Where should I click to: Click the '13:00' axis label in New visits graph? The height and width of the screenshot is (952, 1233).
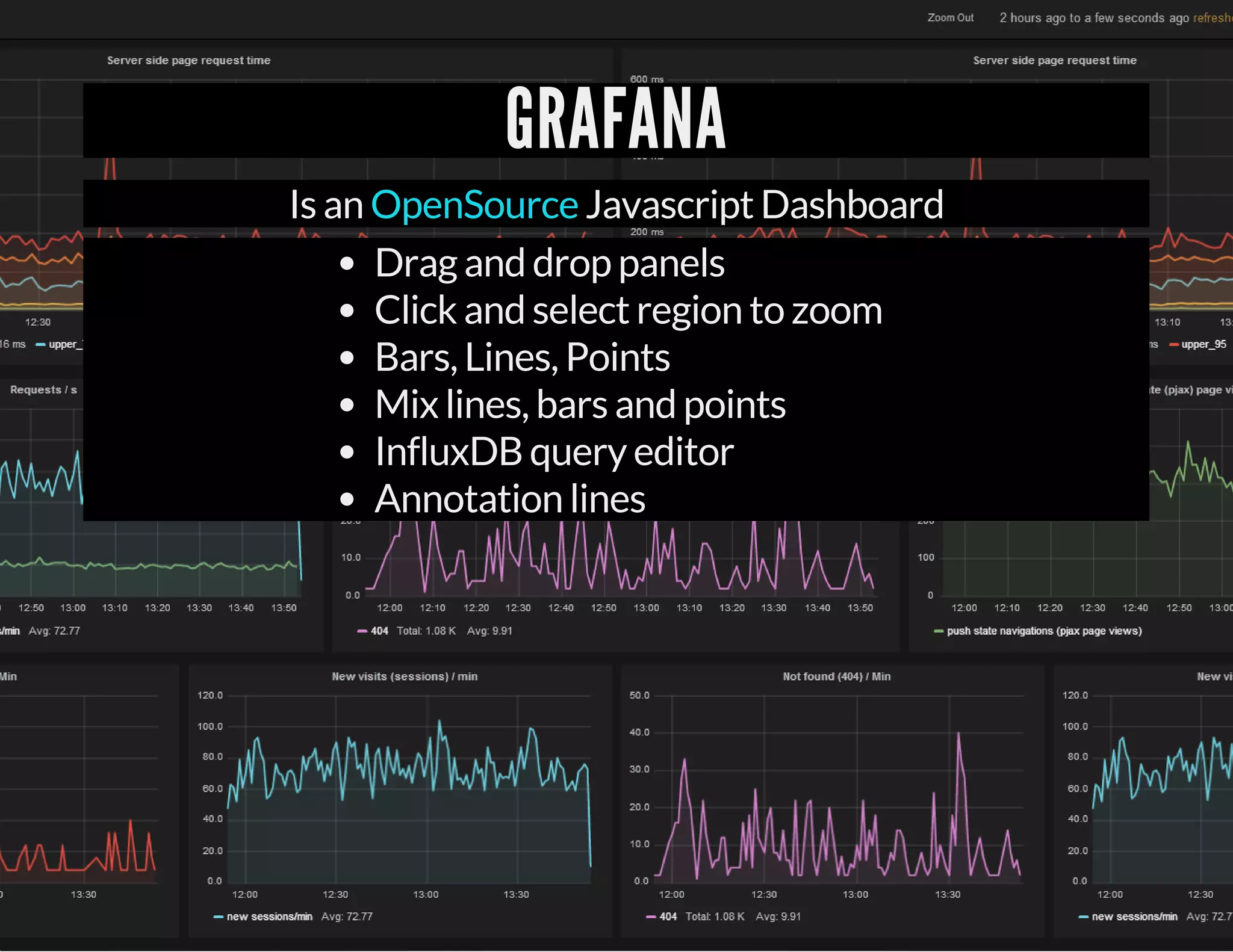click(x=426, y=894)
